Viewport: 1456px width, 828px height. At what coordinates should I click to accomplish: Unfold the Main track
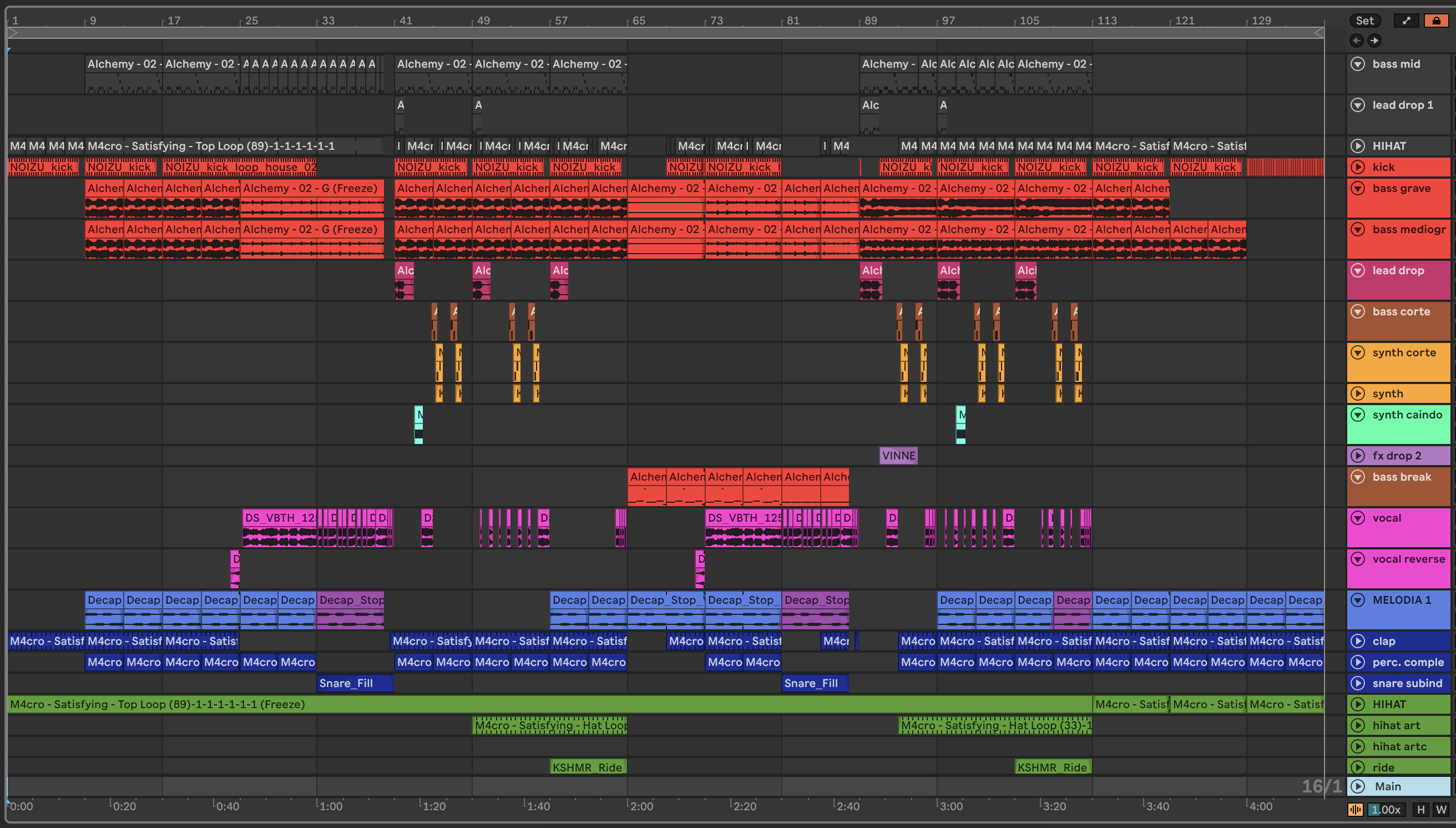(x=1358, y=786)
